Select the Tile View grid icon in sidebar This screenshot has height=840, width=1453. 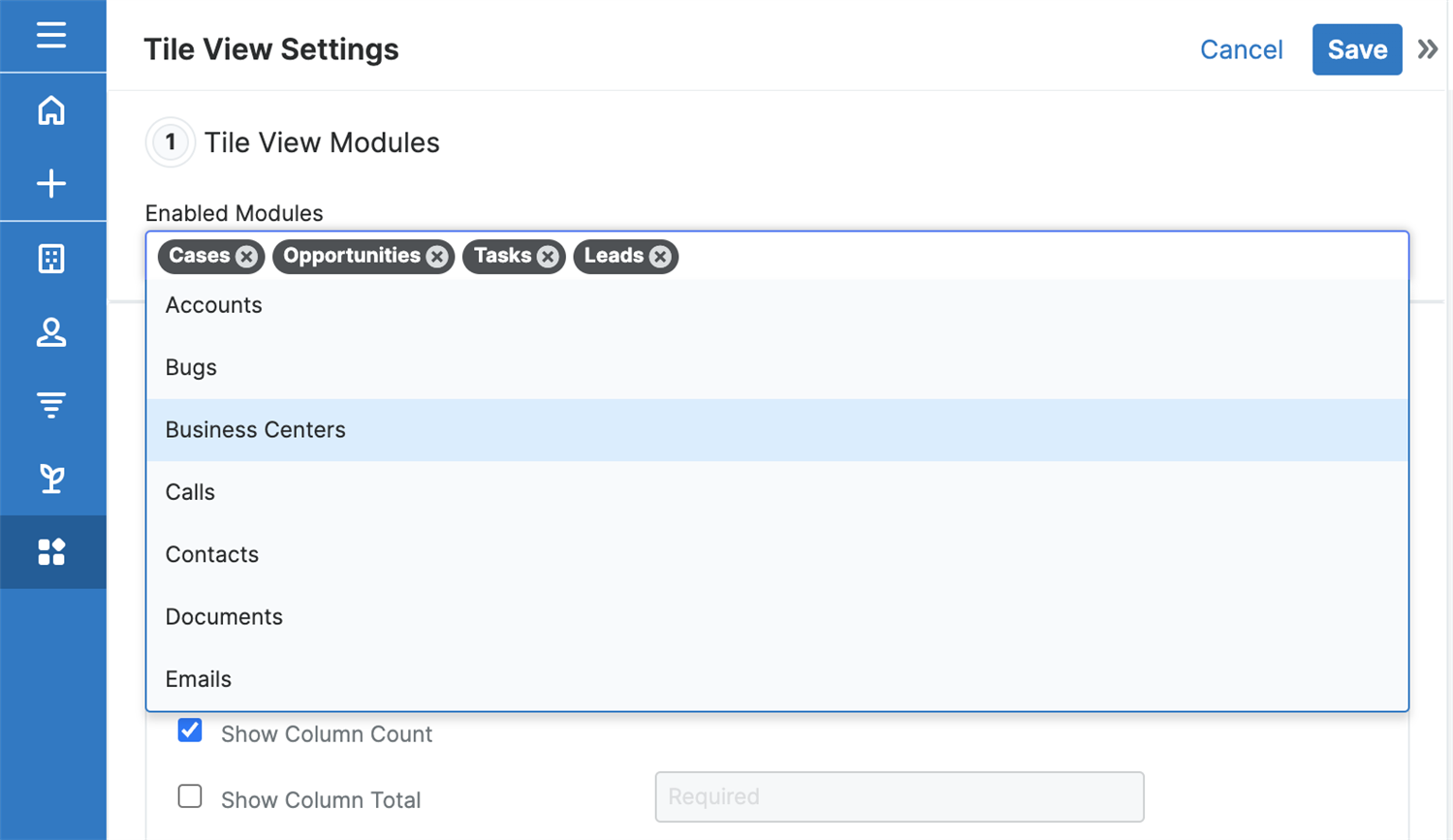point(51,552)
